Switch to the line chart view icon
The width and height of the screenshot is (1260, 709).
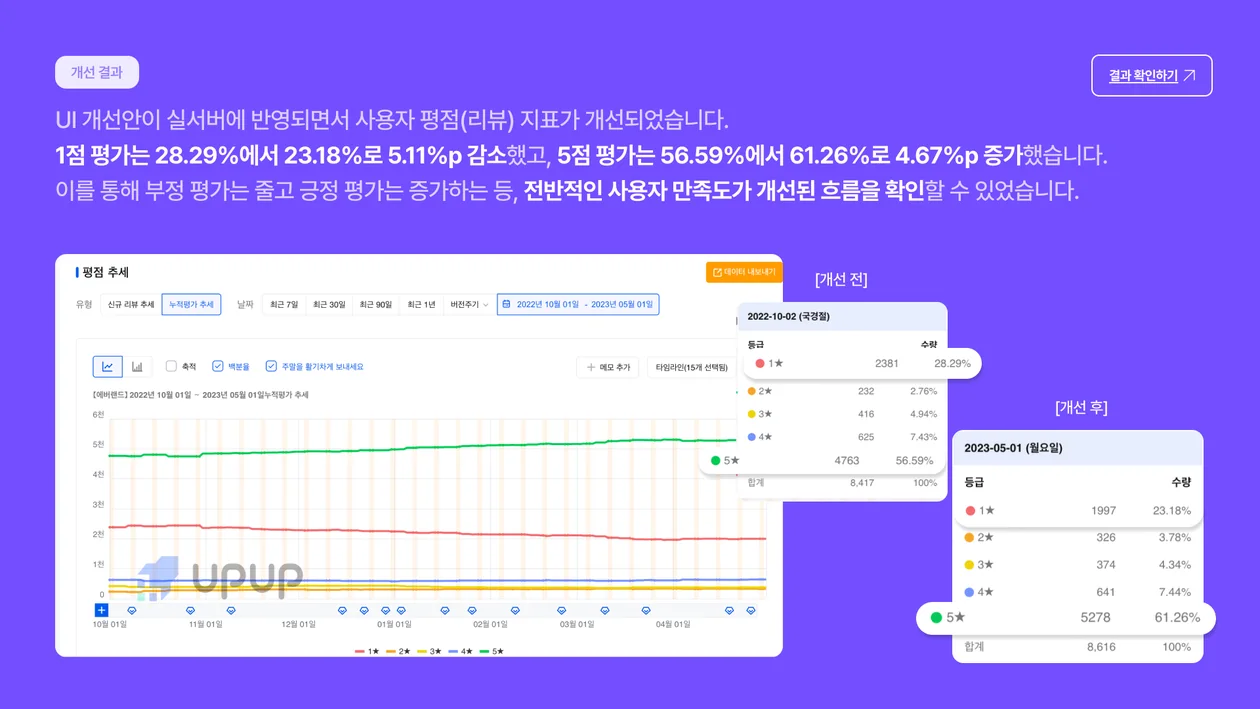coord(107,366)
